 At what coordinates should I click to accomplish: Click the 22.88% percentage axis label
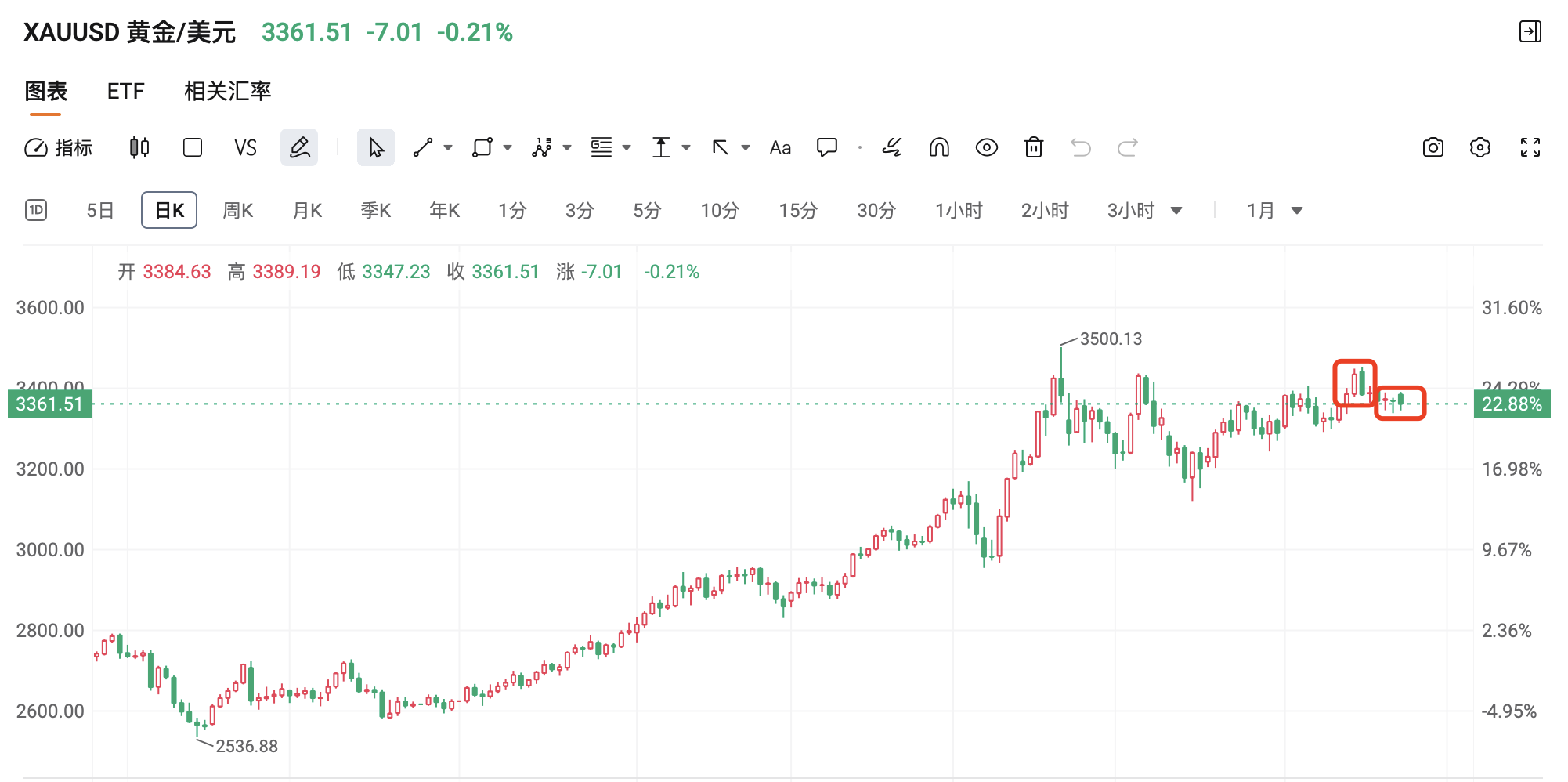coord(1512,404)
